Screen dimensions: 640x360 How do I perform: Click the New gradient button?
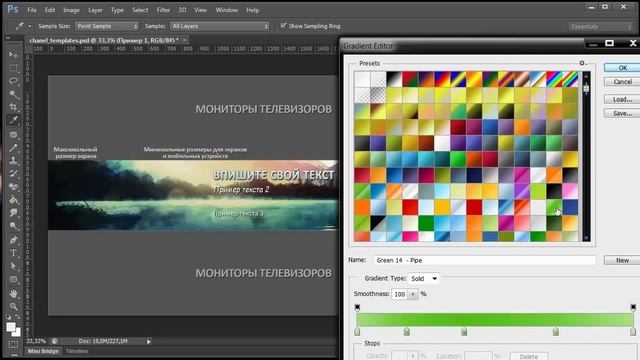(622, 260)
